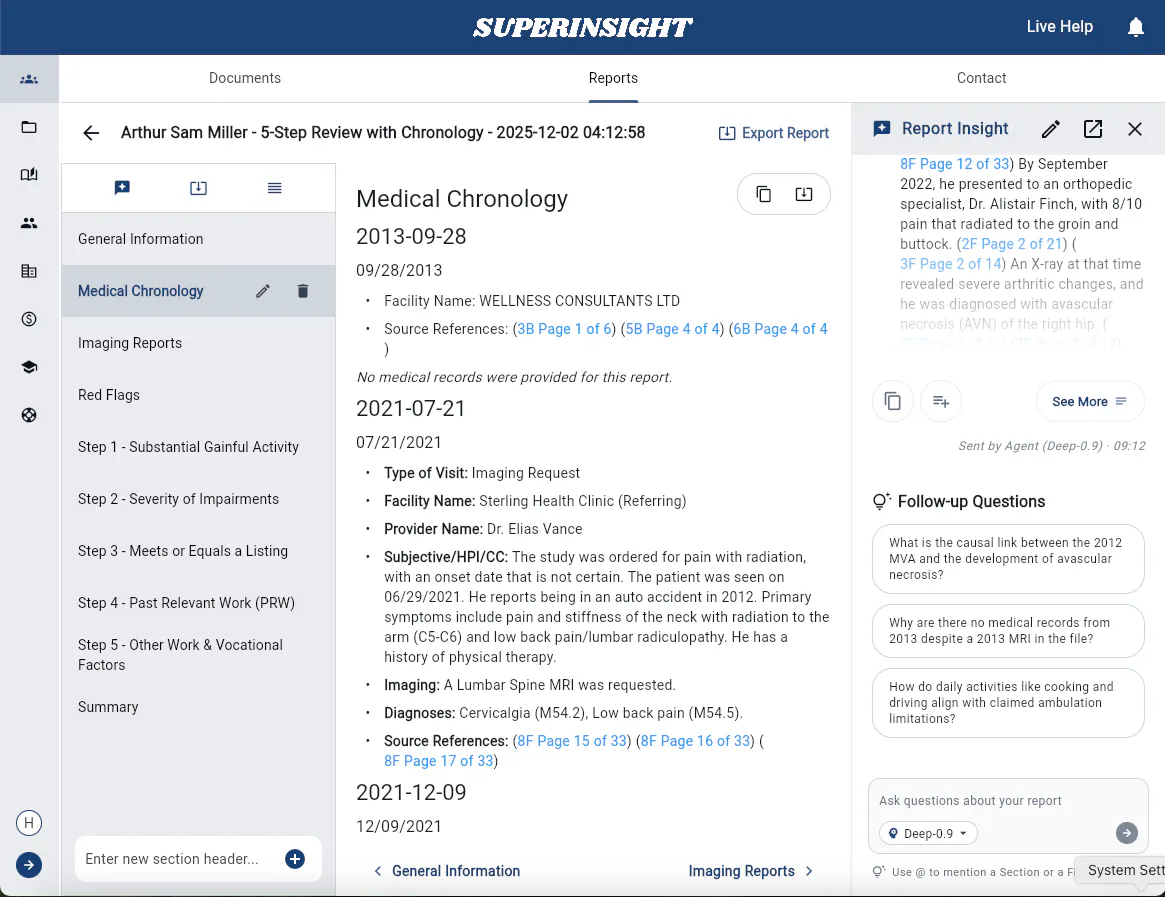
Task: Open source link 5B Page 4 of 4
Action: pos(672,329)
